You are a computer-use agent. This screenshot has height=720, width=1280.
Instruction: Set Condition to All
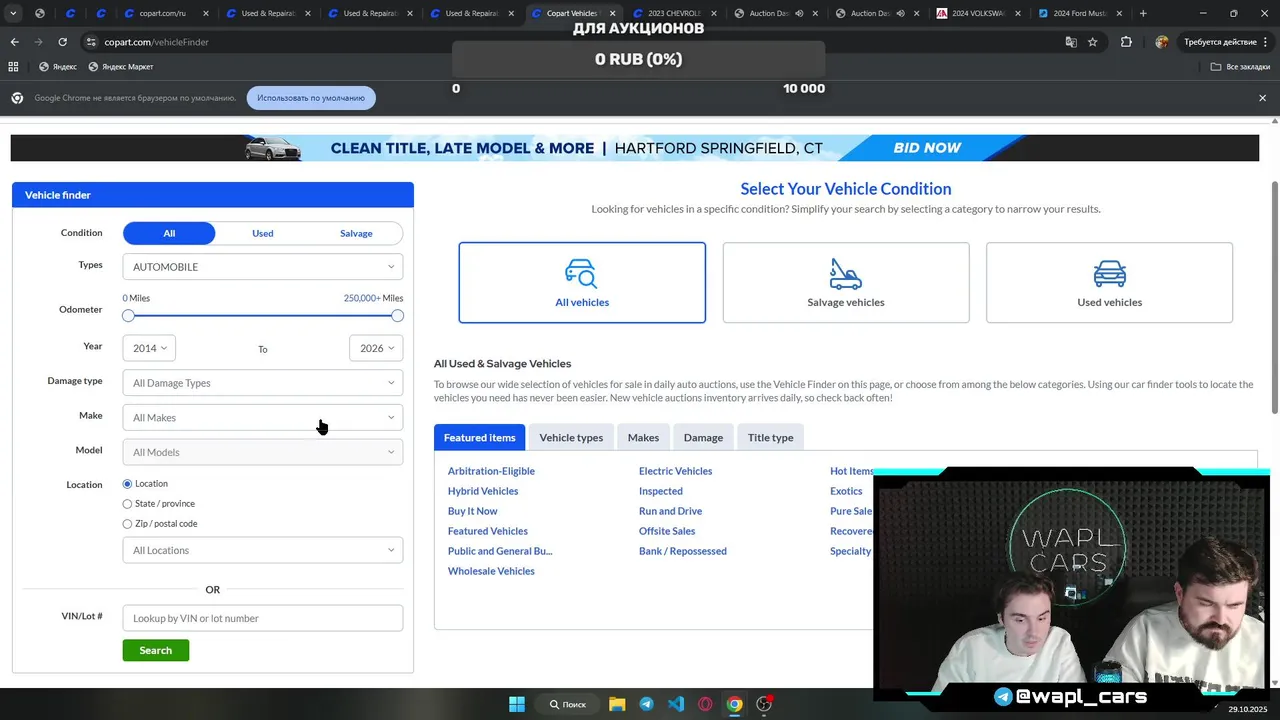point(169,233)
